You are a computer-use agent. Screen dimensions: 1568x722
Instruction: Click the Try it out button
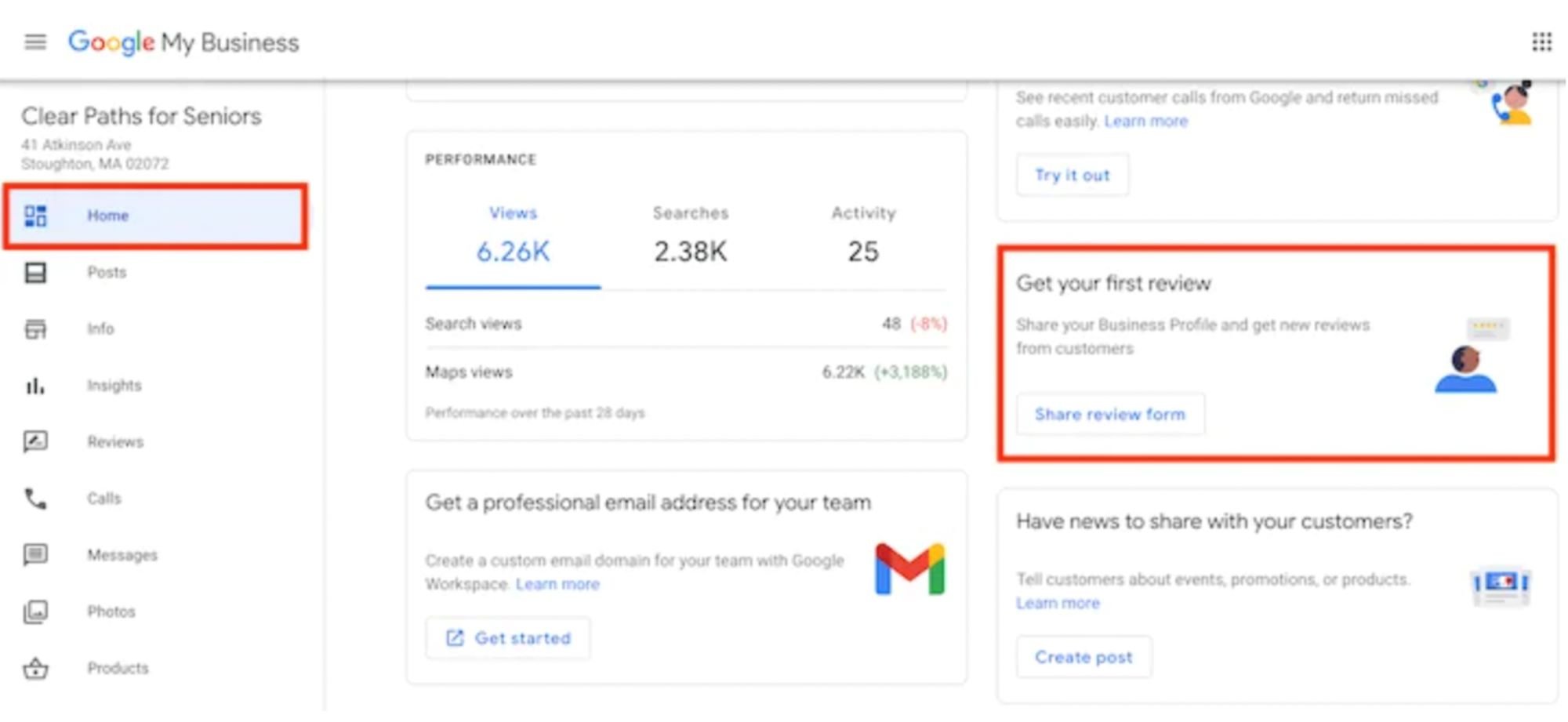pyautogui.click(x=1072, y=175)
